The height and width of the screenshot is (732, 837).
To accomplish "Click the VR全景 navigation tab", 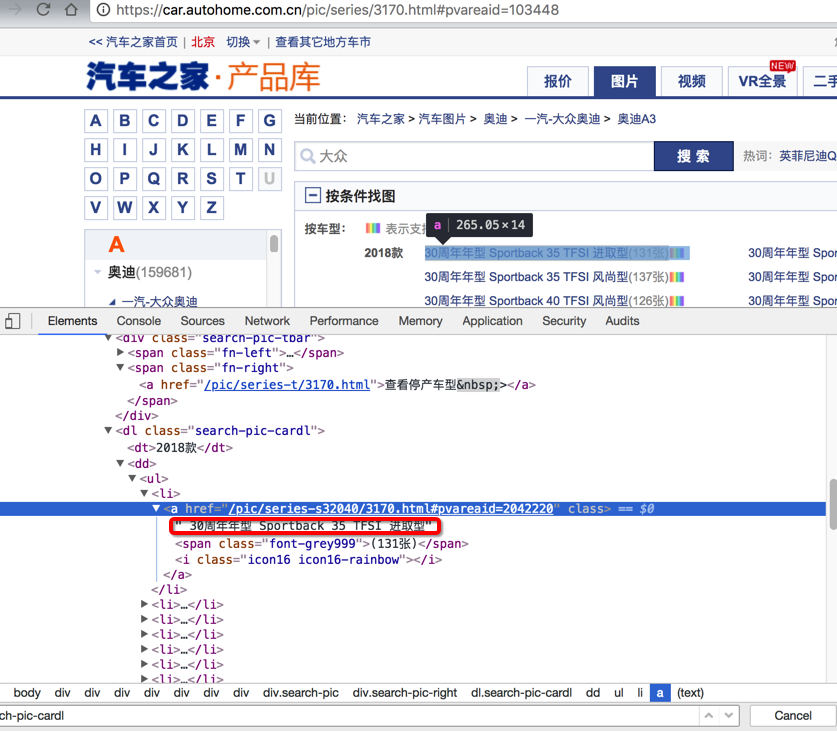I will 762,81.
